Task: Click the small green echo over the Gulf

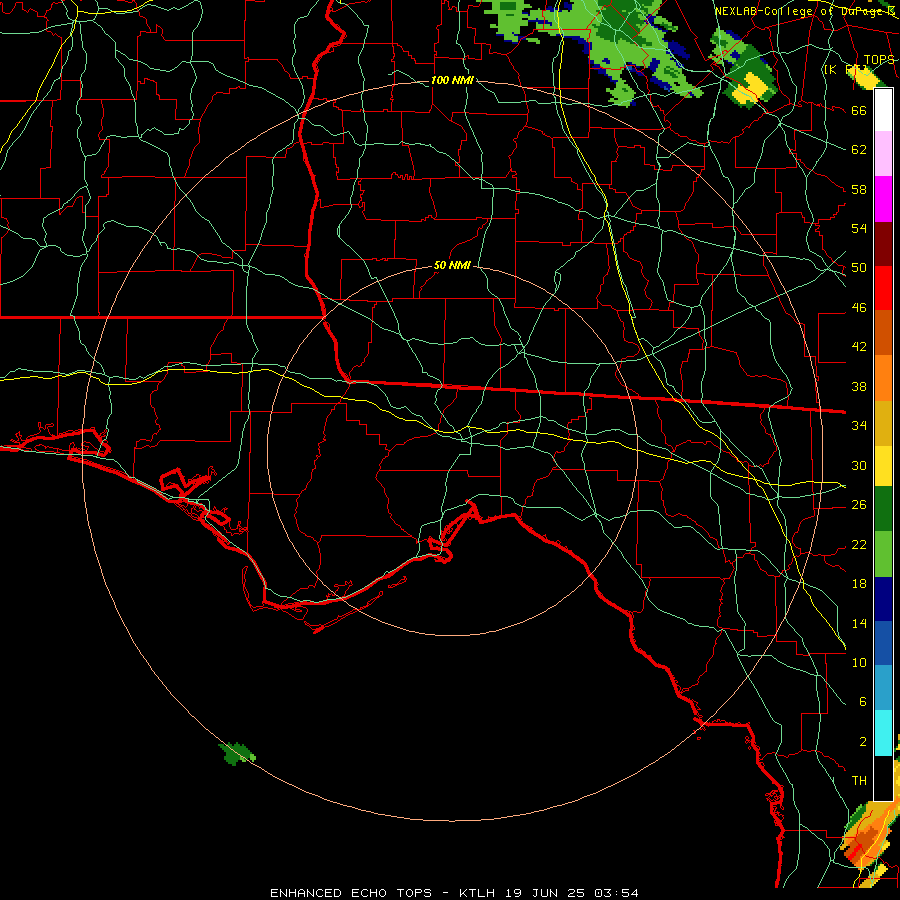Action: tap(236, 754)
